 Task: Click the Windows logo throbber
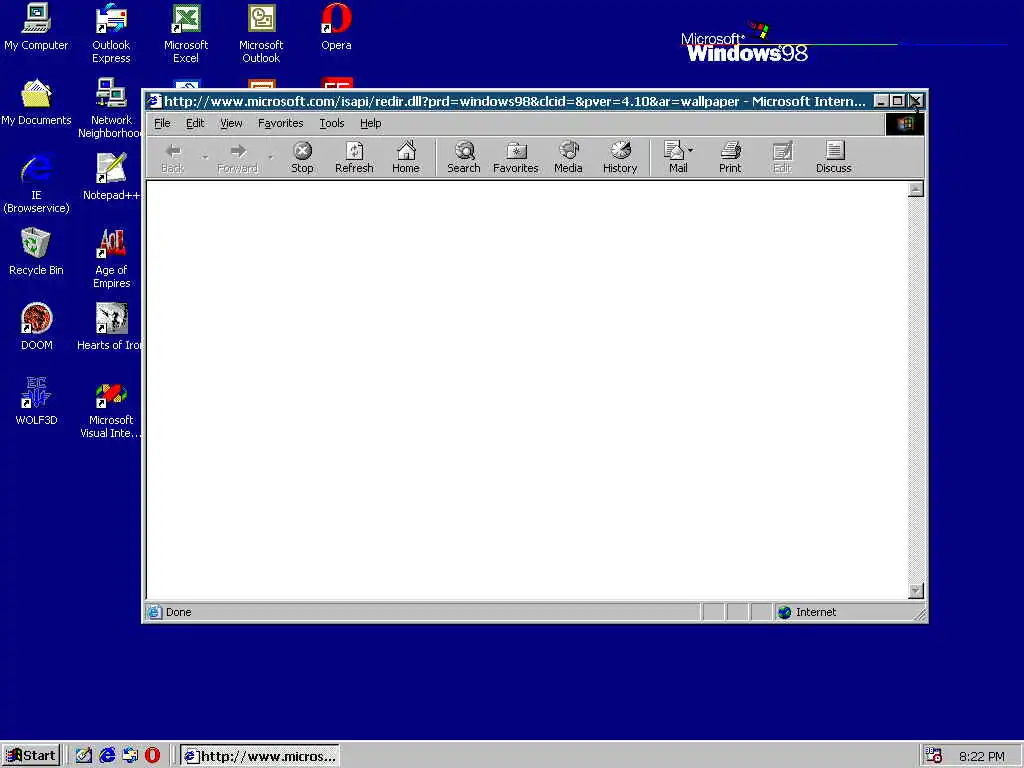904,124
